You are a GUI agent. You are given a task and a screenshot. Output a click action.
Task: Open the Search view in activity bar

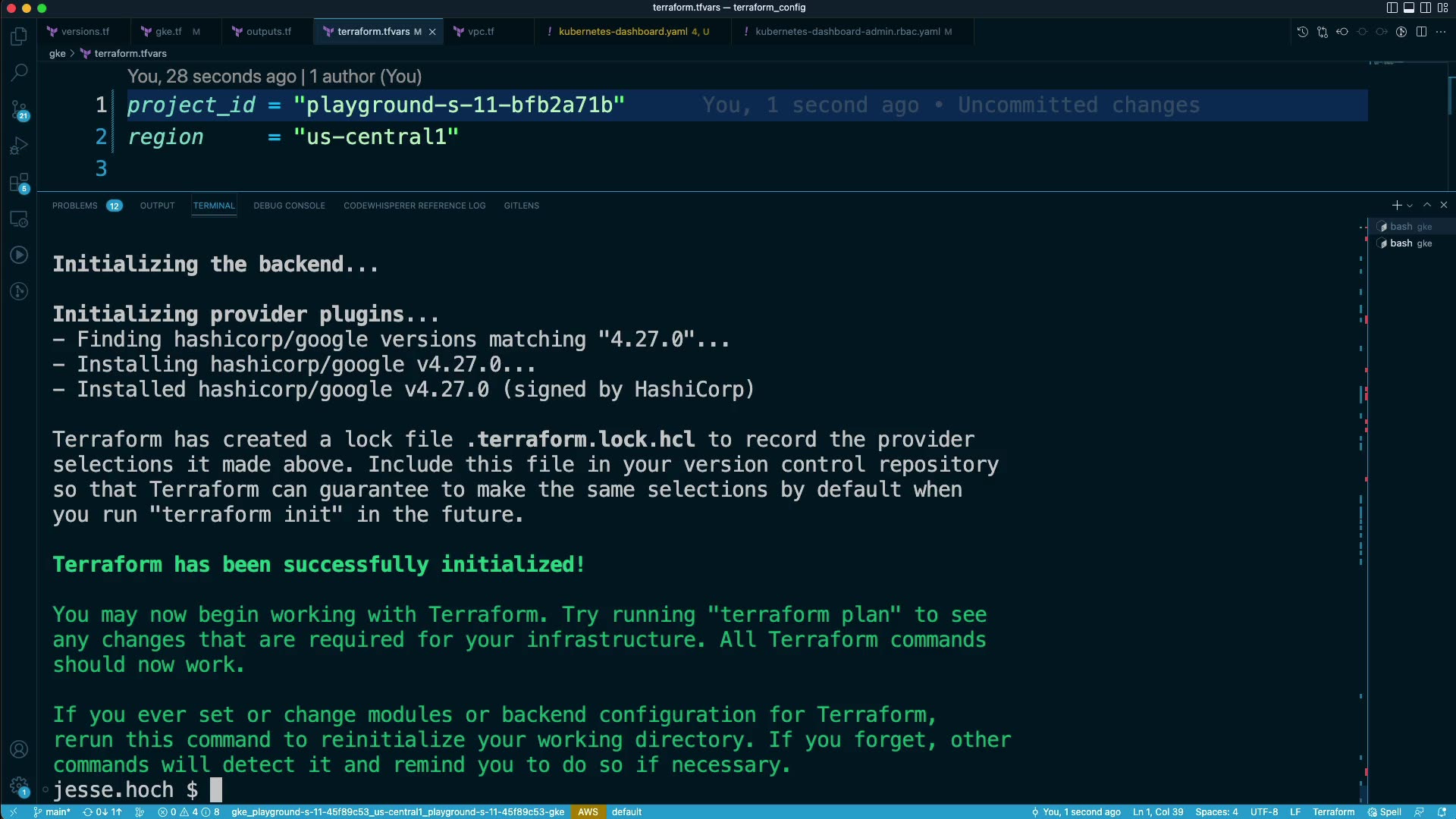[x=19, y=73]
